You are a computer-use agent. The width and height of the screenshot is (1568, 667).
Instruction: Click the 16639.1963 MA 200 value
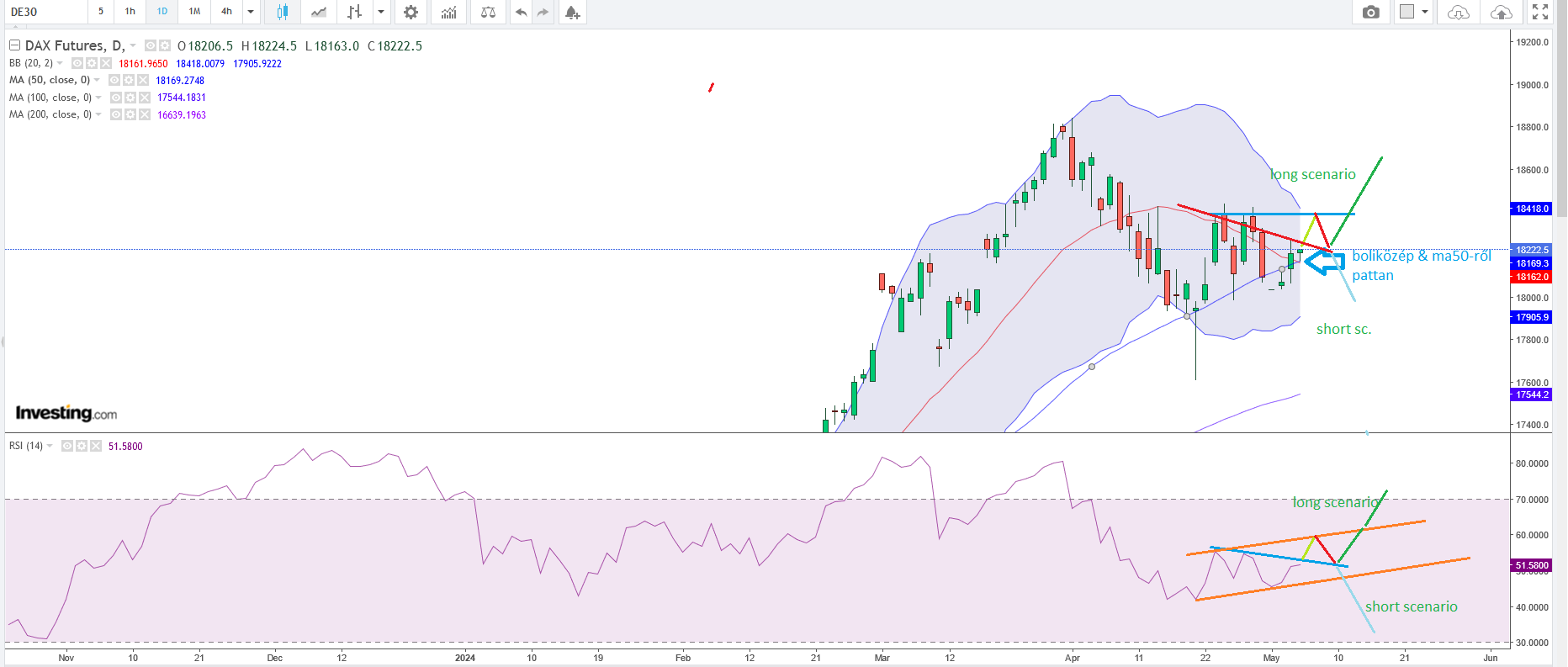182,115
